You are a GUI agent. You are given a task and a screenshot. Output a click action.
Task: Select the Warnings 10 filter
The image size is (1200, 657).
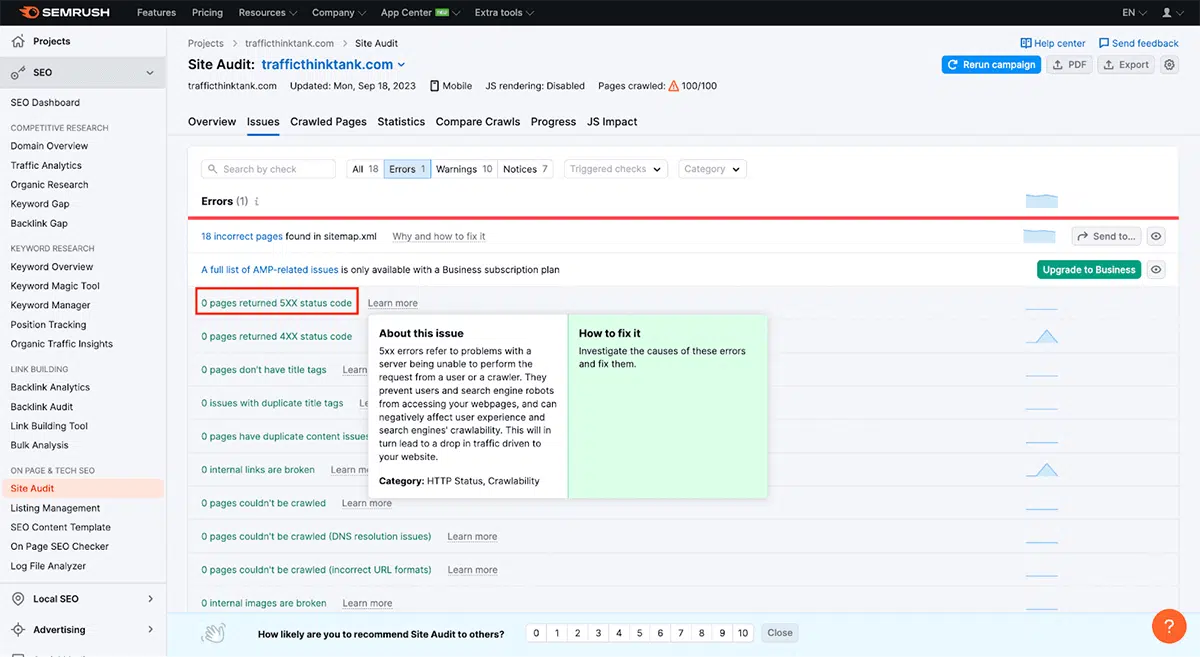click(x=464, y=169)
